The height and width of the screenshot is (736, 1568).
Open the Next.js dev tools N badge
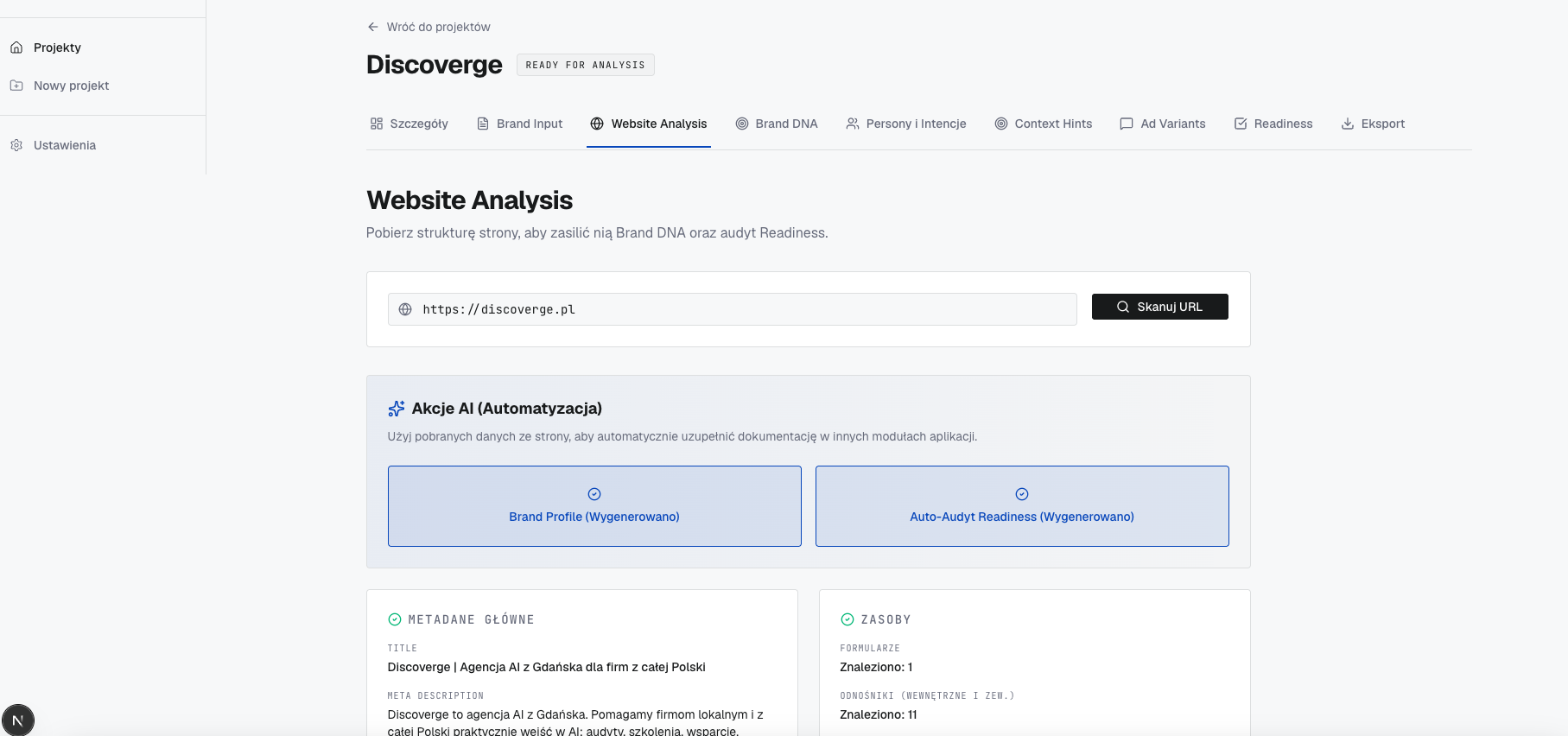(x=18, y=720)
